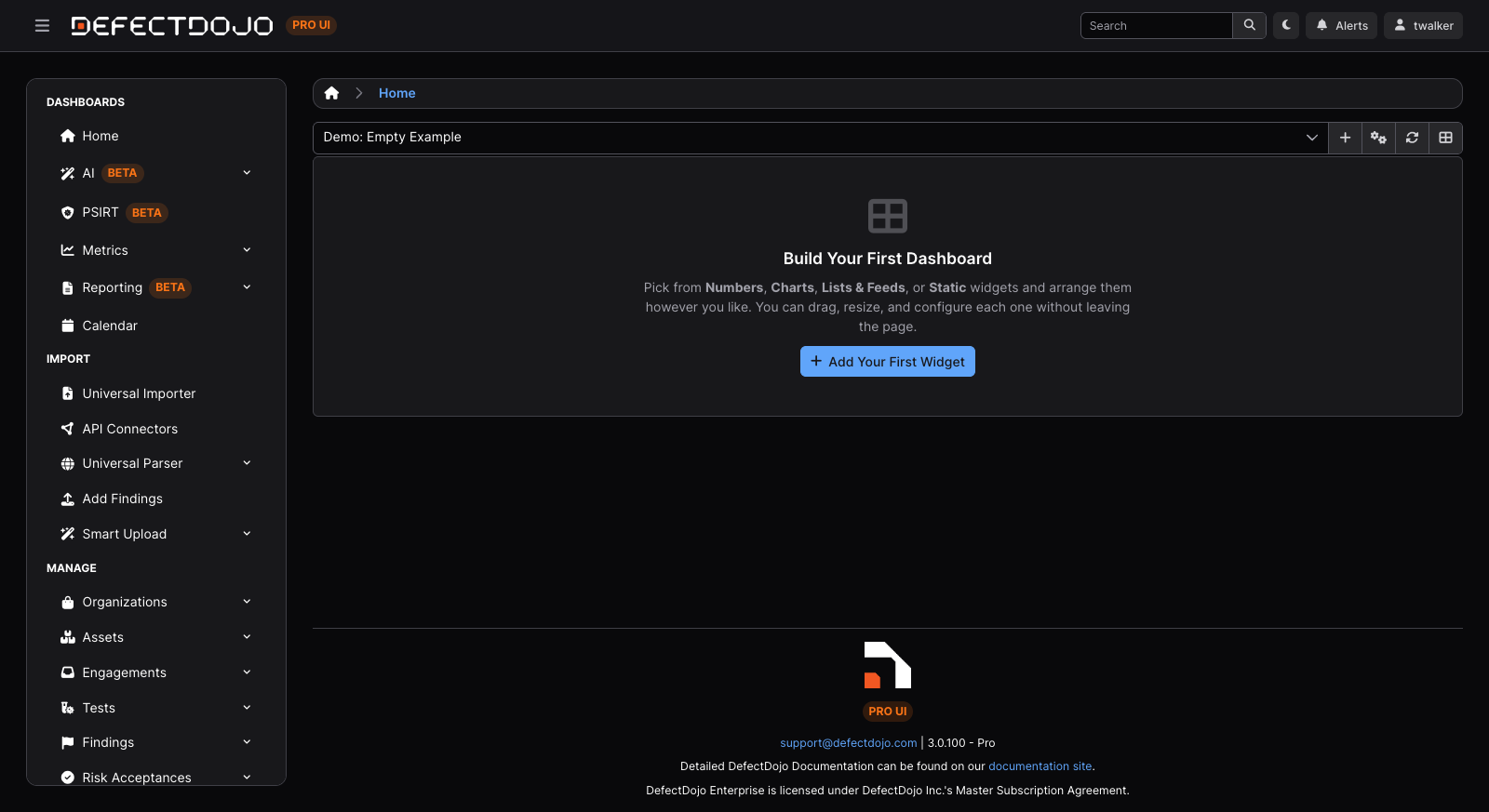The image size is (1489, 812).
Task: Expand the Metrics menu chevron
Action: point(247,250)
